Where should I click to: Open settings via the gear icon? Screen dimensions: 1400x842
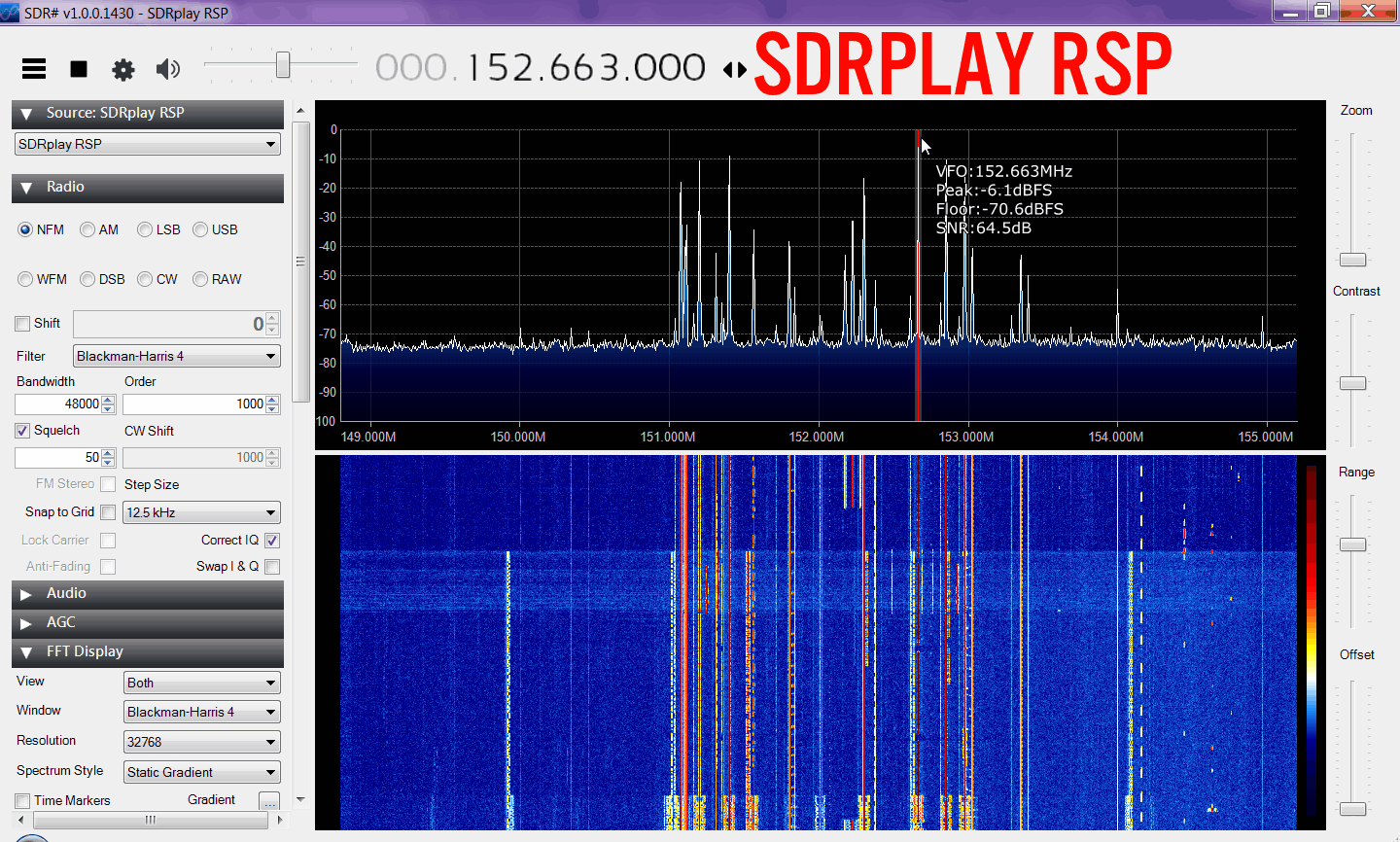[x=123, y=69]
